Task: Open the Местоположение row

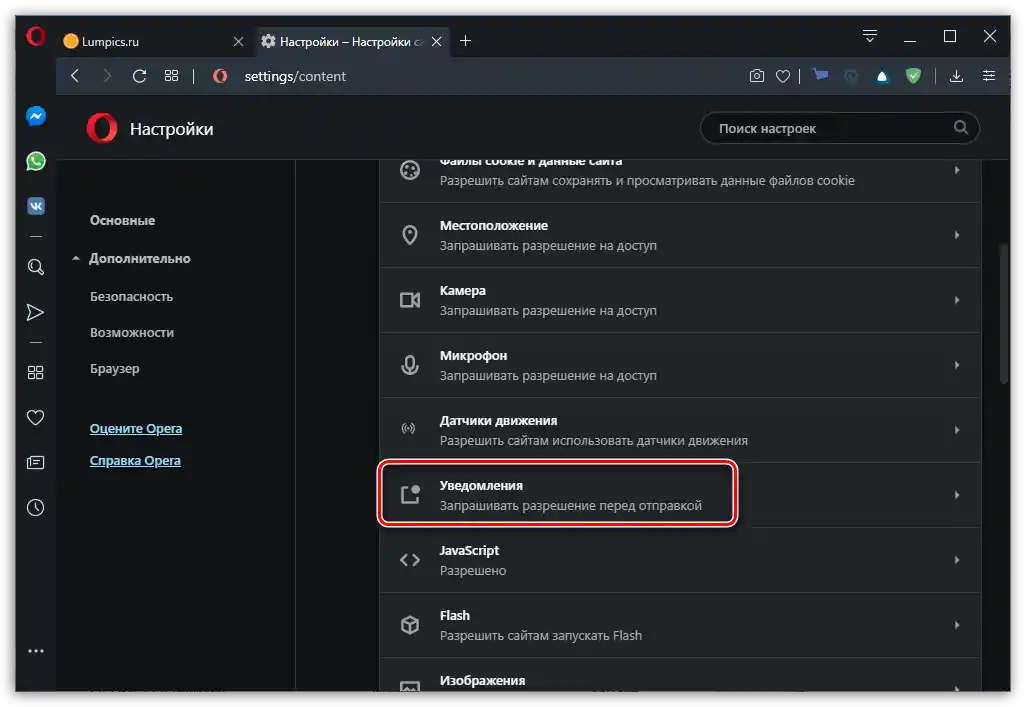Action: click(680, 235)
